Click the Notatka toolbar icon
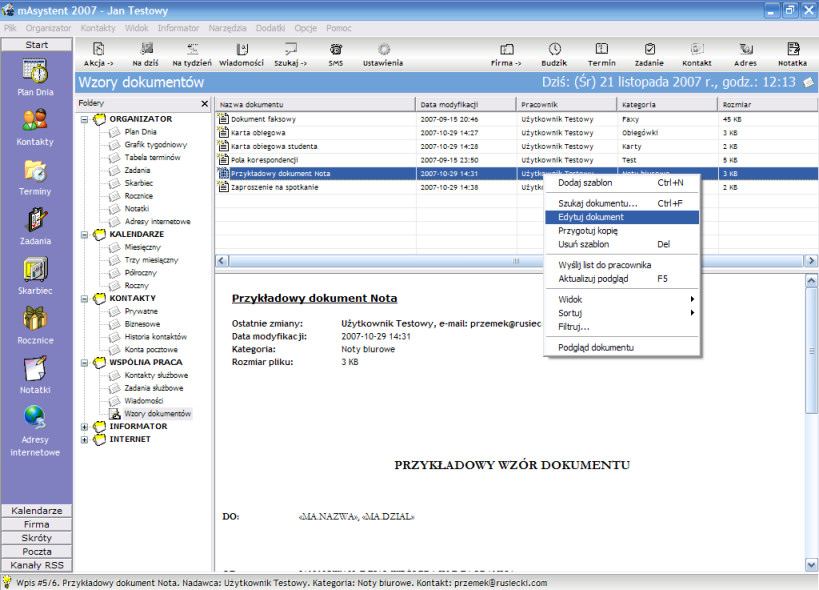819x590 pixels. click(793, 50)
